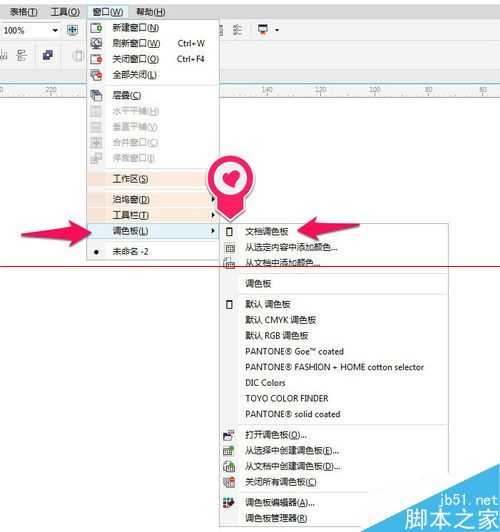This screenshot has height=532, width=500.
Task: Click the align and distribute icon
Action: tap(22, 55)
